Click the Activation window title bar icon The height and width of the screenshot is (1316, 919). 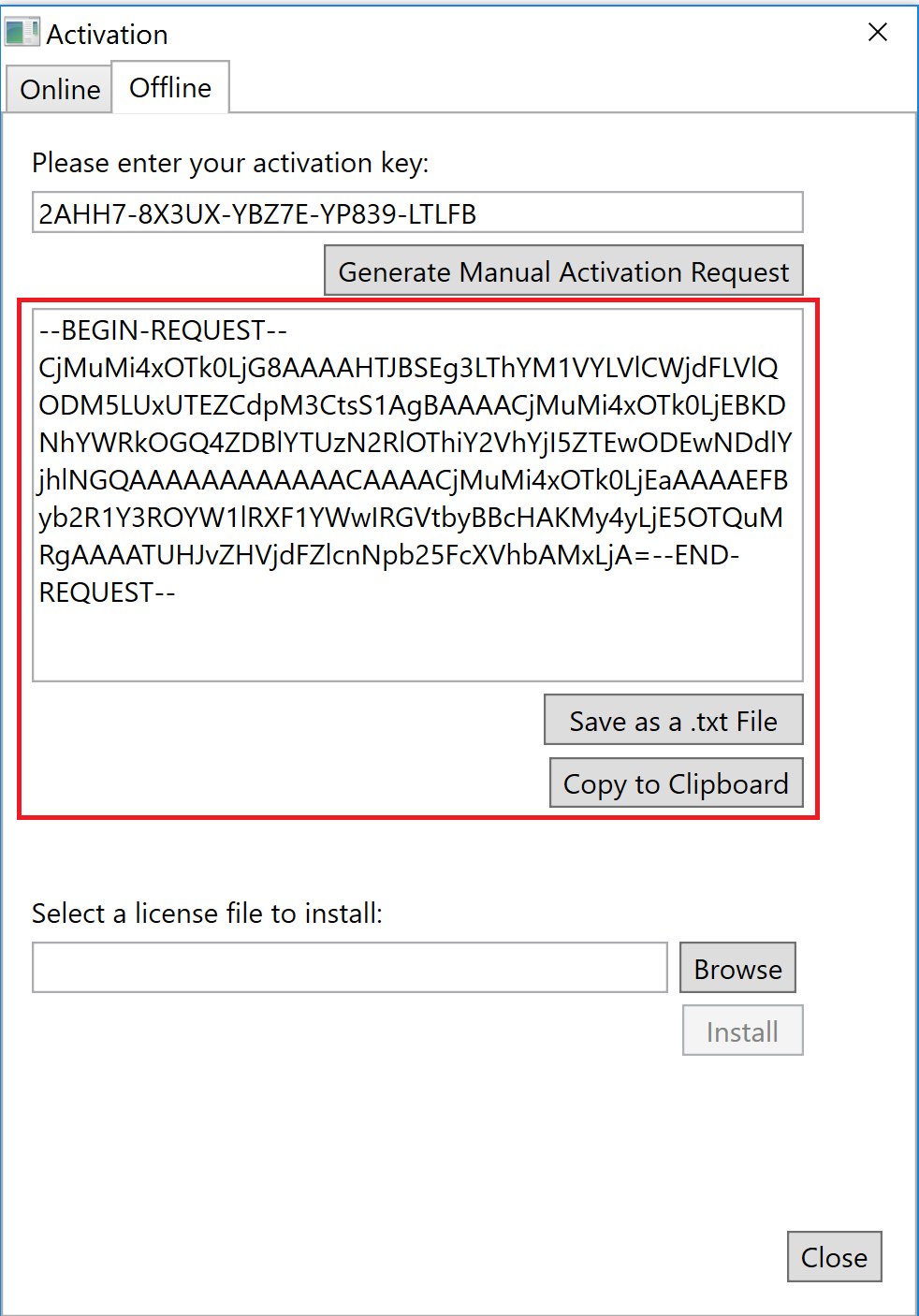pyautogui.click(x=21, y=31)
